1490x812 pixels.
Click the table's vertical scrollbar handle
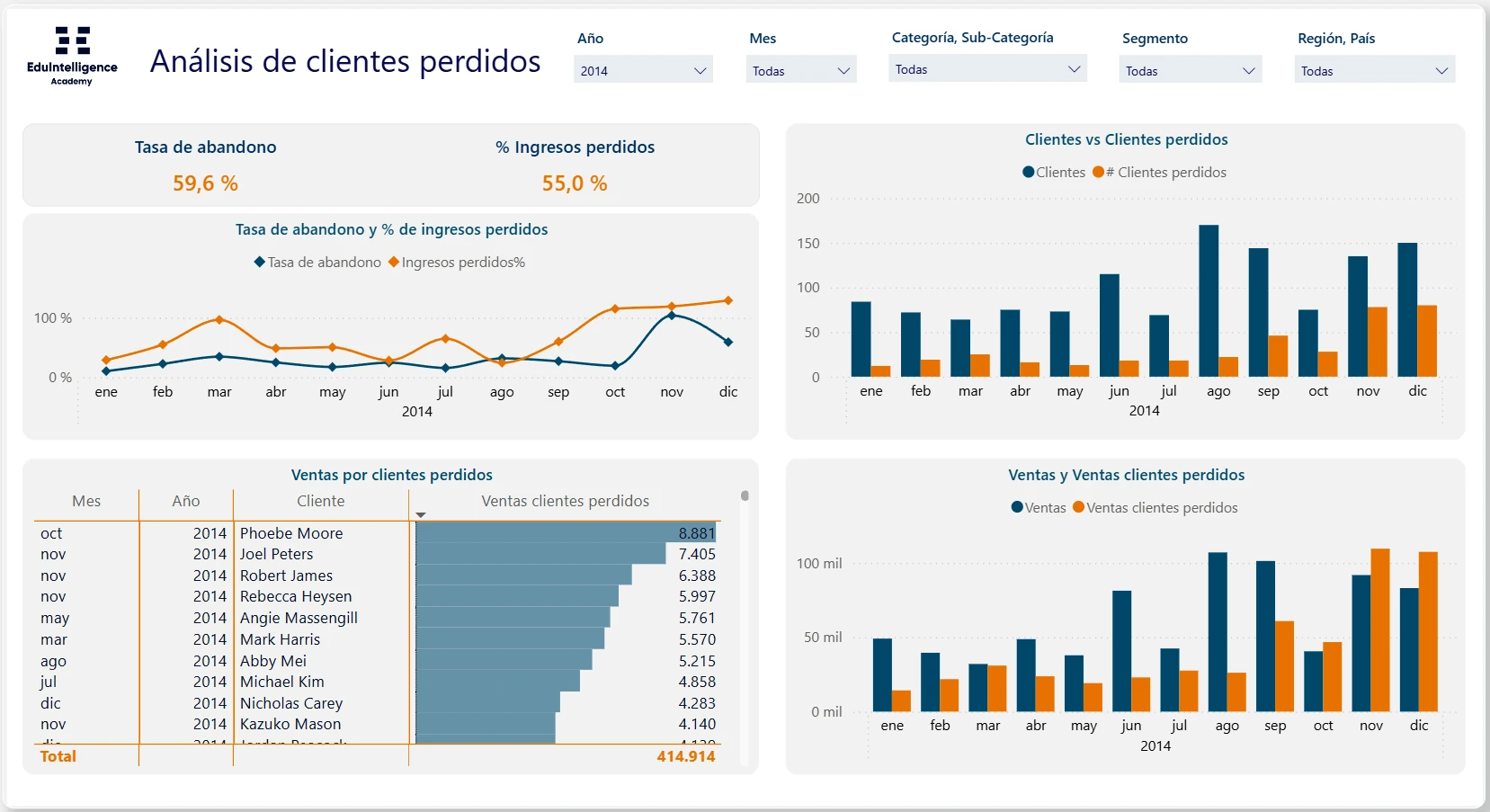[745, 495]
